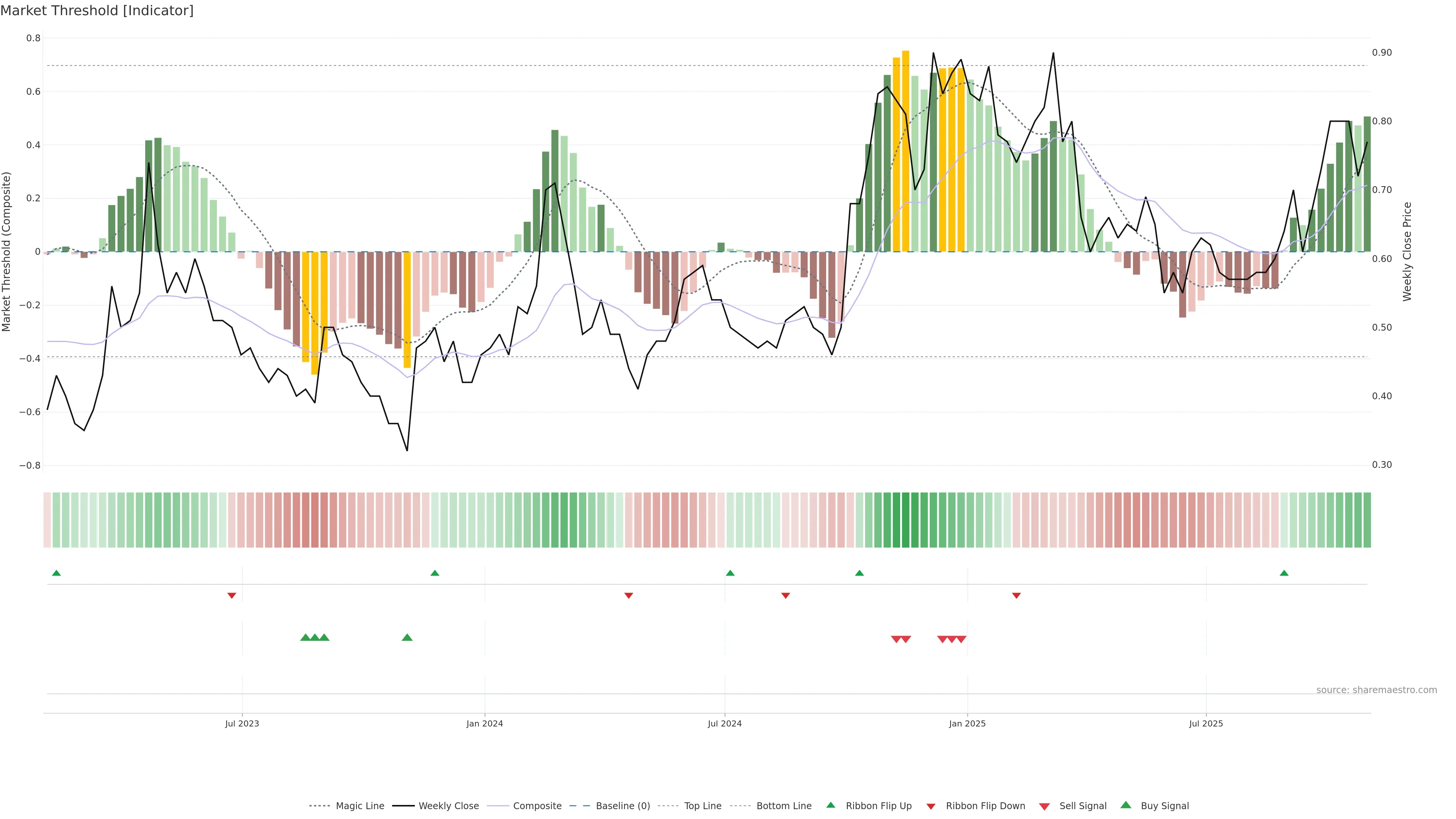Click the Buy Signal triangle icon in legend
This screenshot has width=1456, height=819.
point(1125,805)
